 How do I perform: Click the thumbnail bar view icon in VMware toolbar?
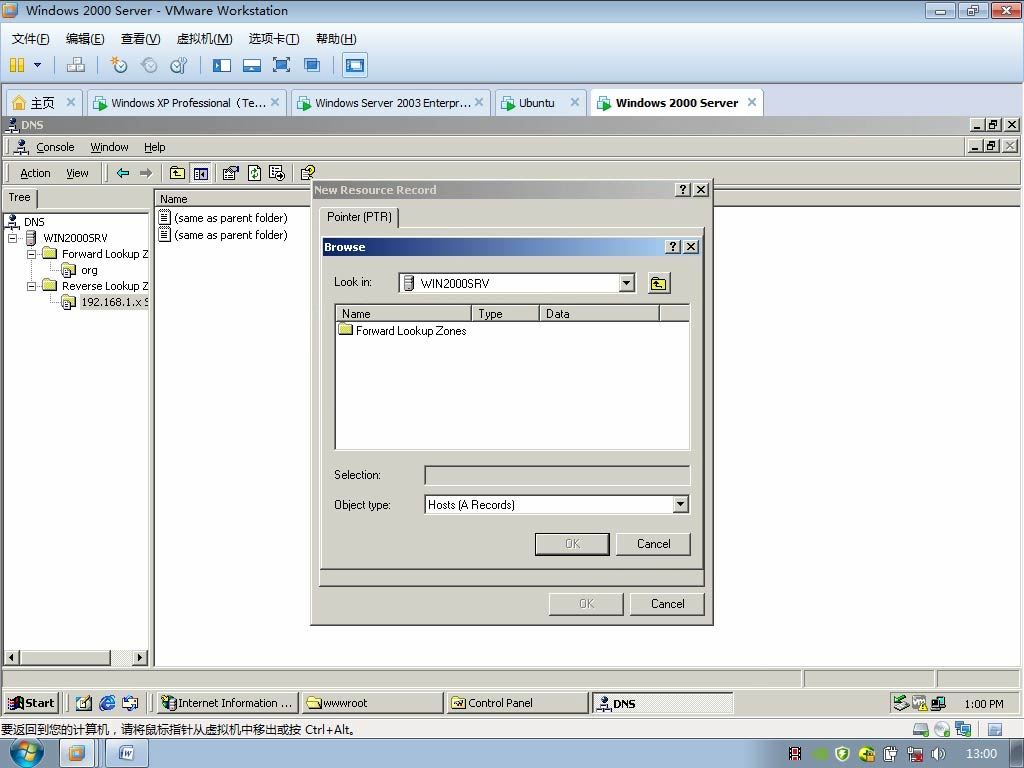tap(252, 65)
